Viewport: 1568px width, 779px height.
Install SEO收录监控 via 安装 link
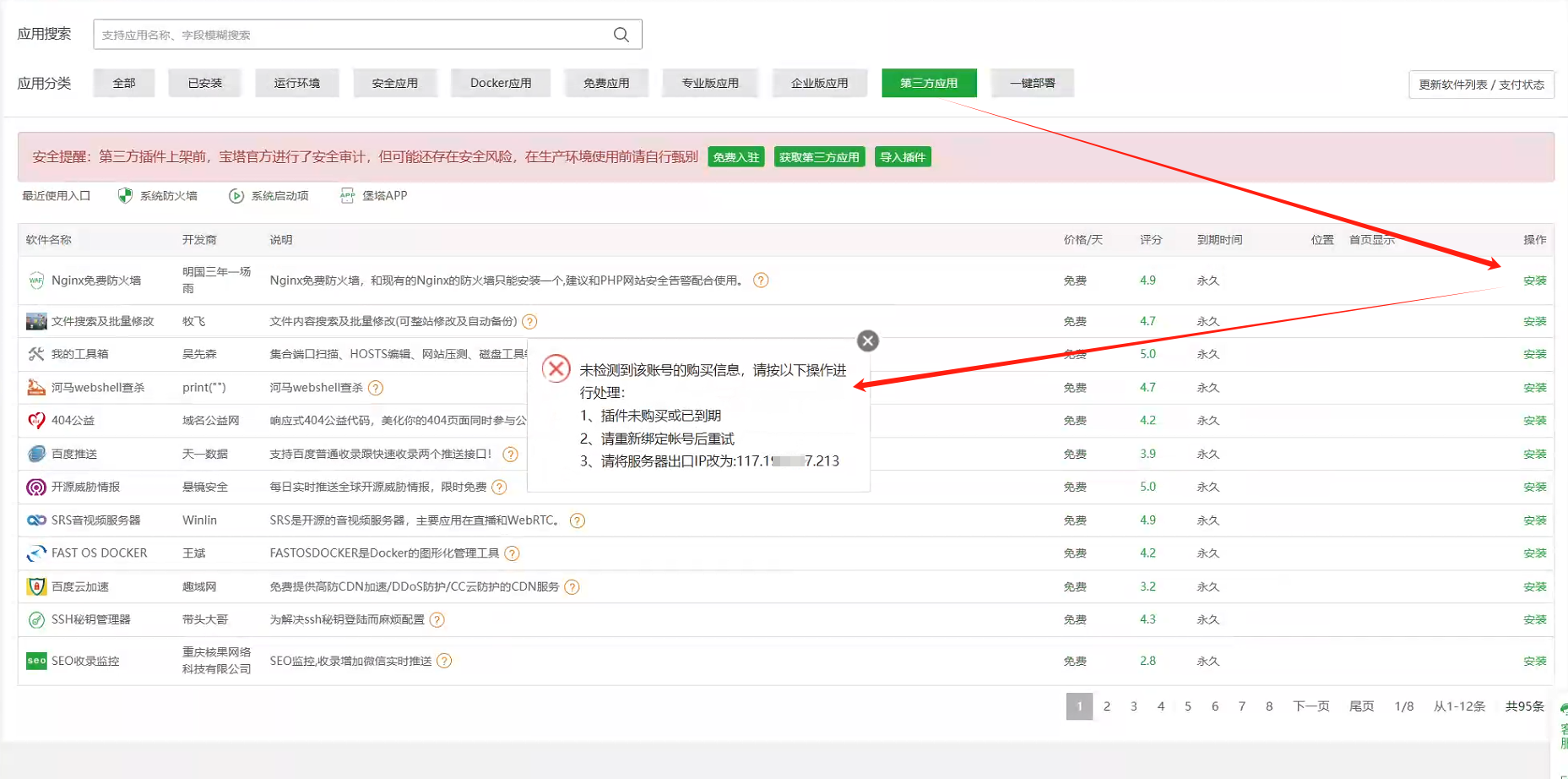pos(1534,661)
